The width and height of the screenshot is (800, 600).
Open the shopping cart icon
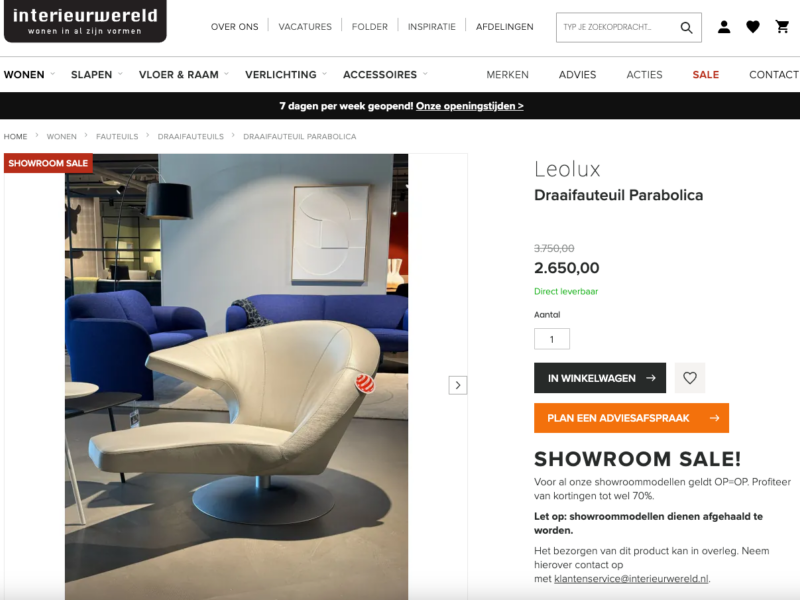click(782, 27)
